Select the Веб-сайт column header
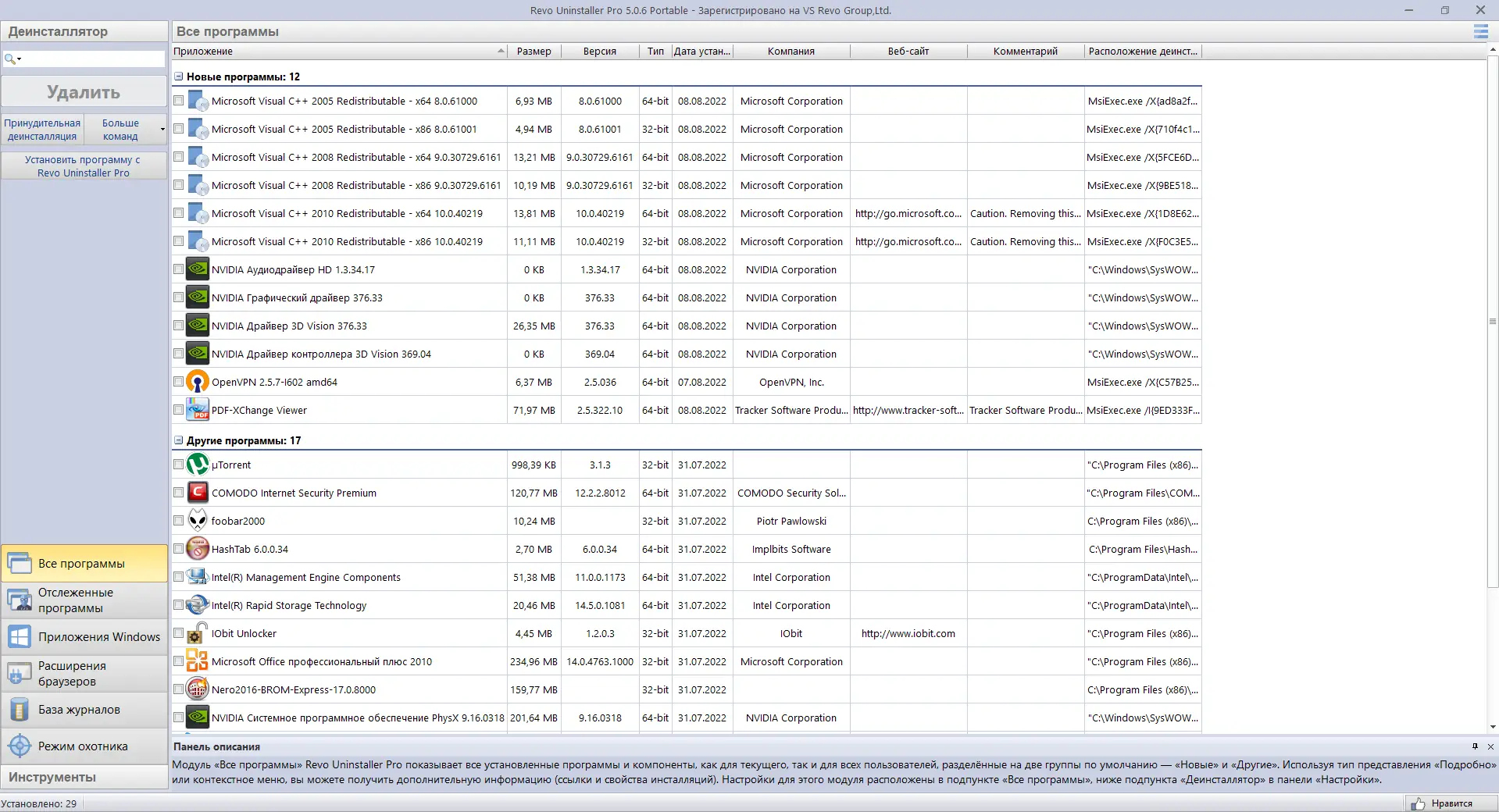The image size is (1499, 812). 908,52
